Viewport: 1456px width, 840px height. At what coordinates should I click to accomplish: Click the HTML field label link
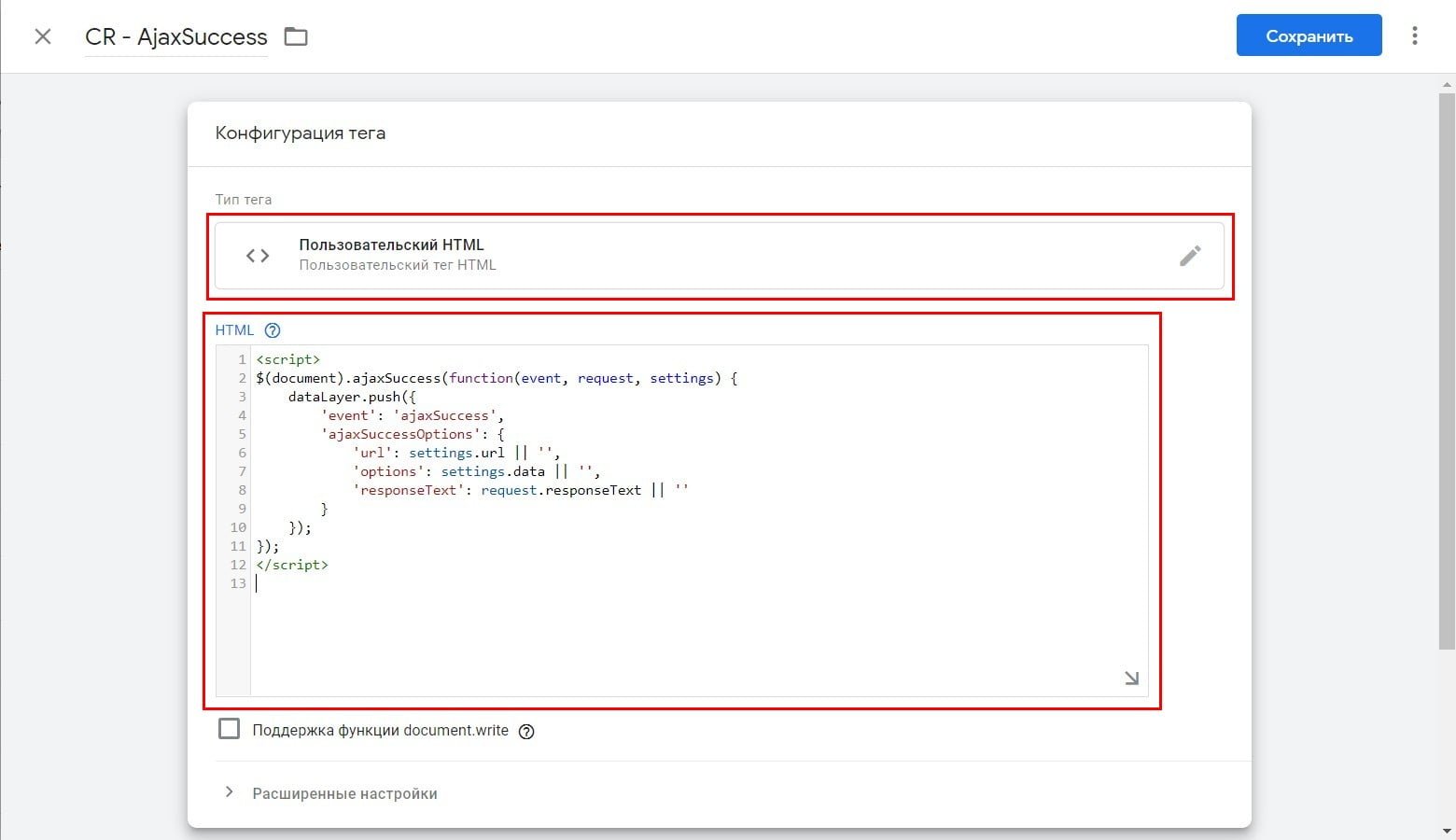(x=234, y=330)
